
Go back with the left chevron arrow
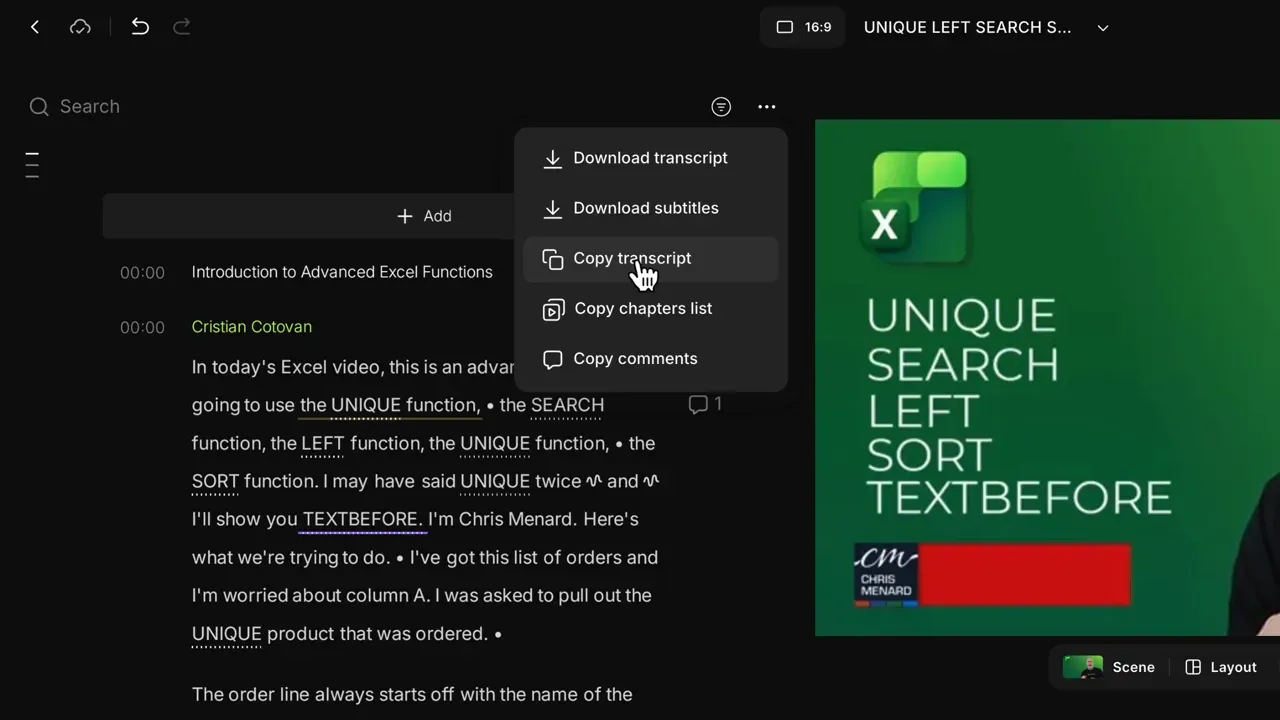click(x=35, y=27)
